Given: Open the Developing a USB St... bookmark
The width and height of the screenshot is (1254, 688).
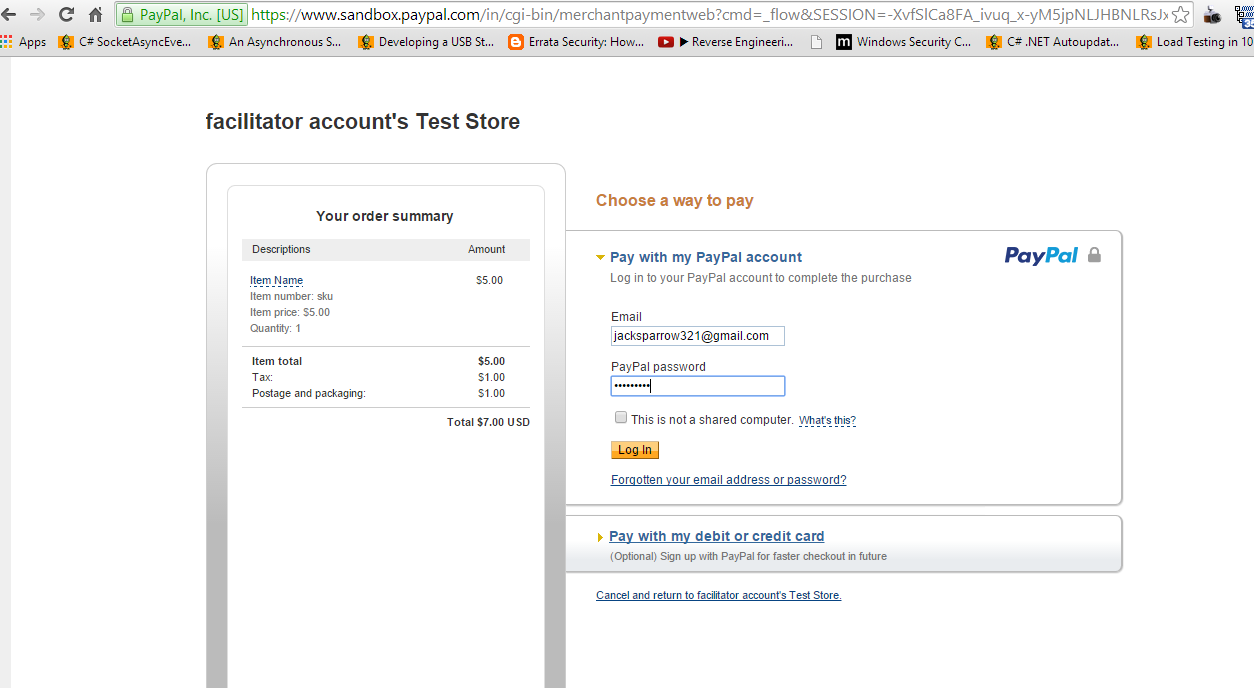Looking at the screenshot, I should pyautogui.click(x=426, y=42).
